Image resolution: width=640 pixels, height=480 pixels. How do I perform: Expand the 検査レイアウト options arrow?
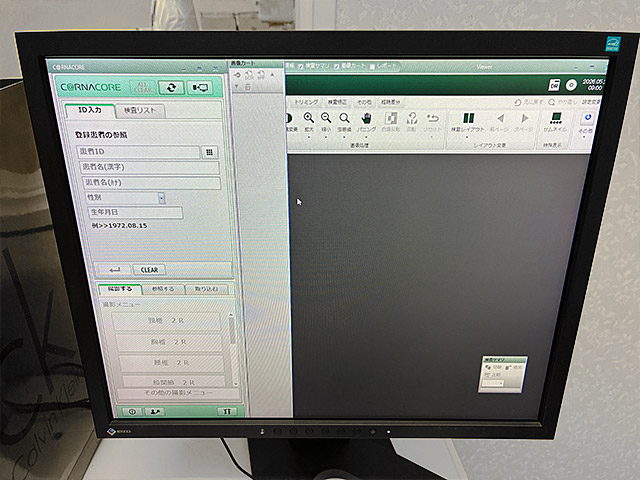[467, 137]
